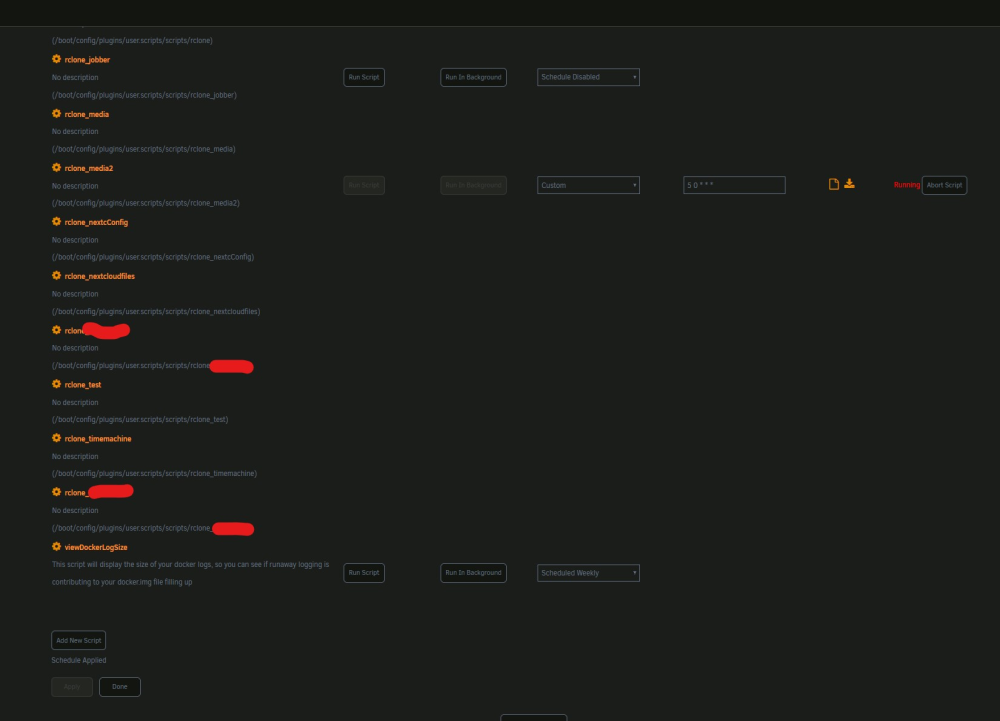Click the Done button
This screenshot has width=1000, height=721.
click(x=120, y=687)
